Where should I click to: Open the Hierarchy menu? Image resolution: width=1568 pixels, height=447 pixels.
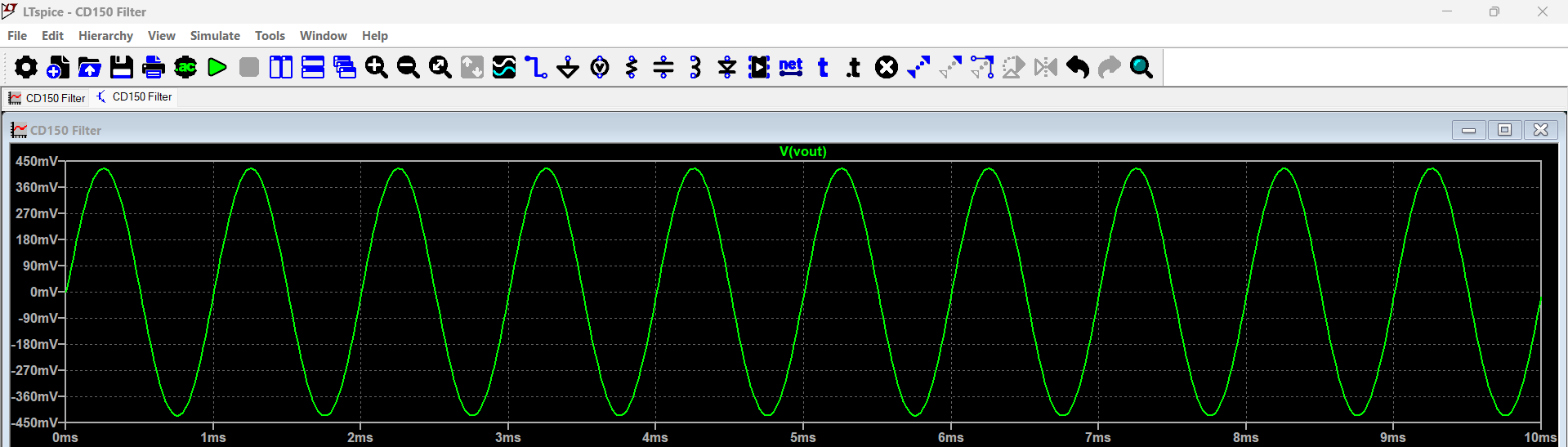click(x=105, y=36)
